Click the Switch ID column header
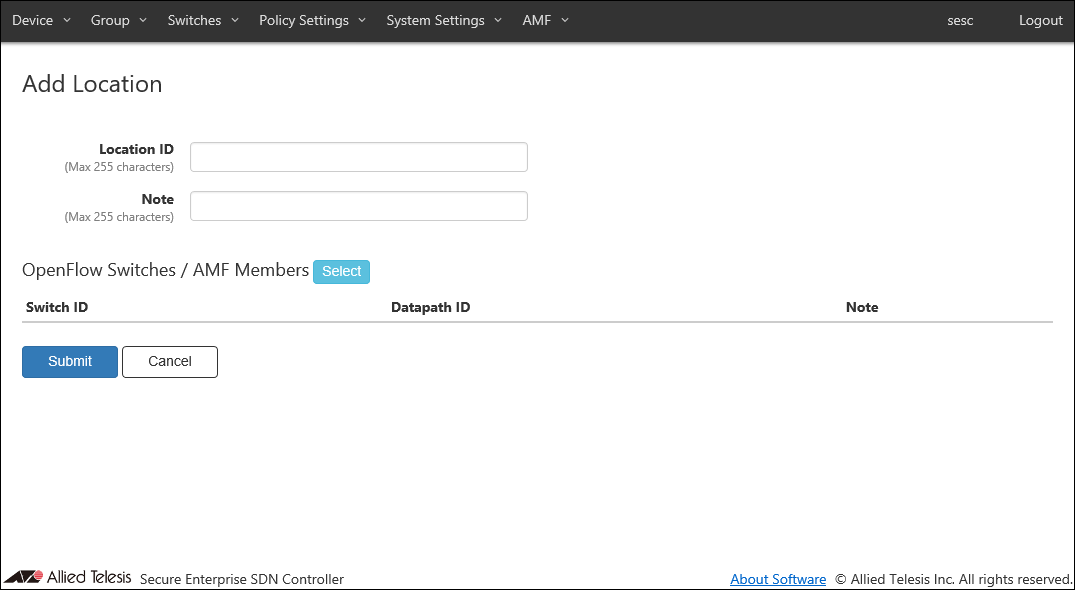The image size is (1075, 590). (x=57, y=307)
